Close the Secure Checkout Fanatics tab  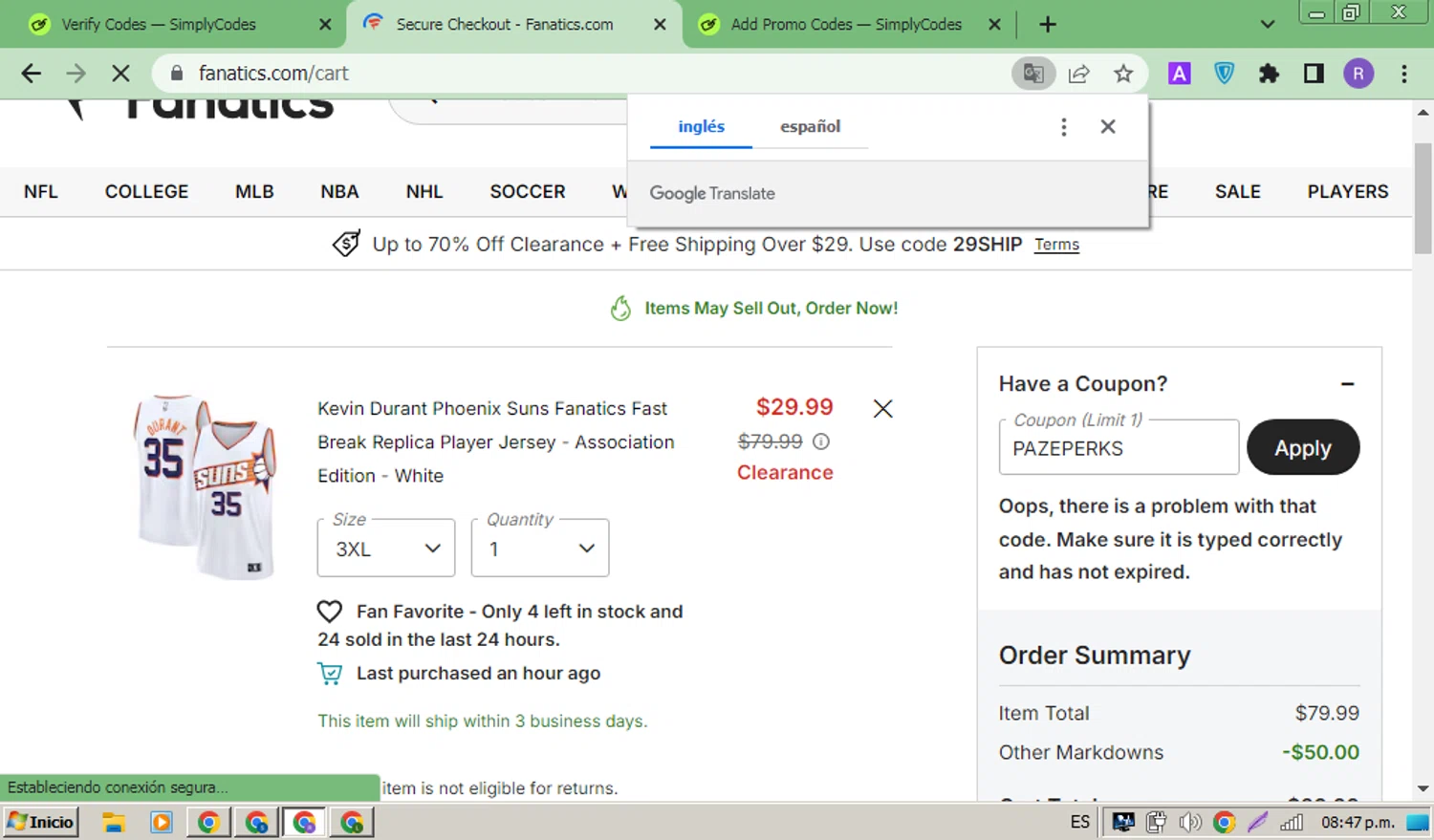coord(660,25)
